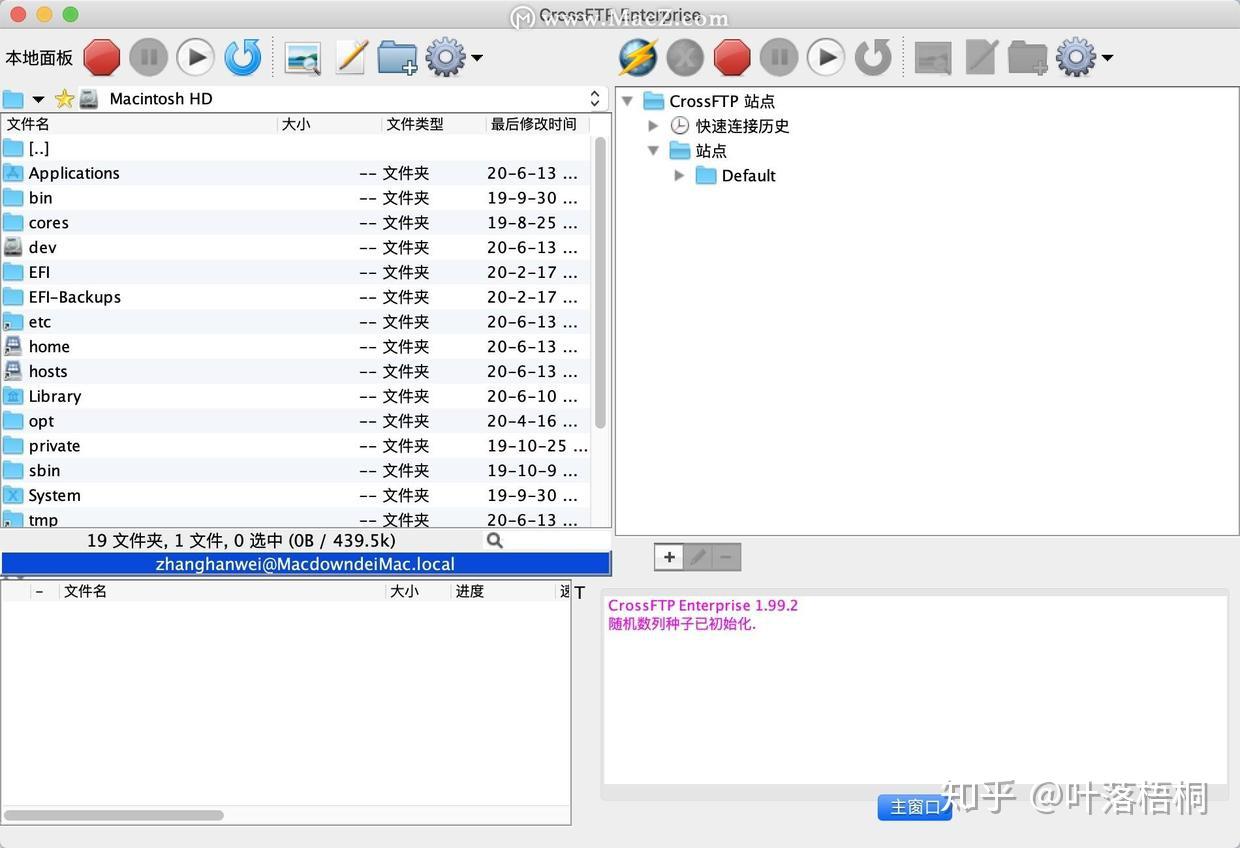This screenshot has height=848, width=1240.
Task: Click the + button to add a site
Action: pyautogui.click(x=668, y=557)
